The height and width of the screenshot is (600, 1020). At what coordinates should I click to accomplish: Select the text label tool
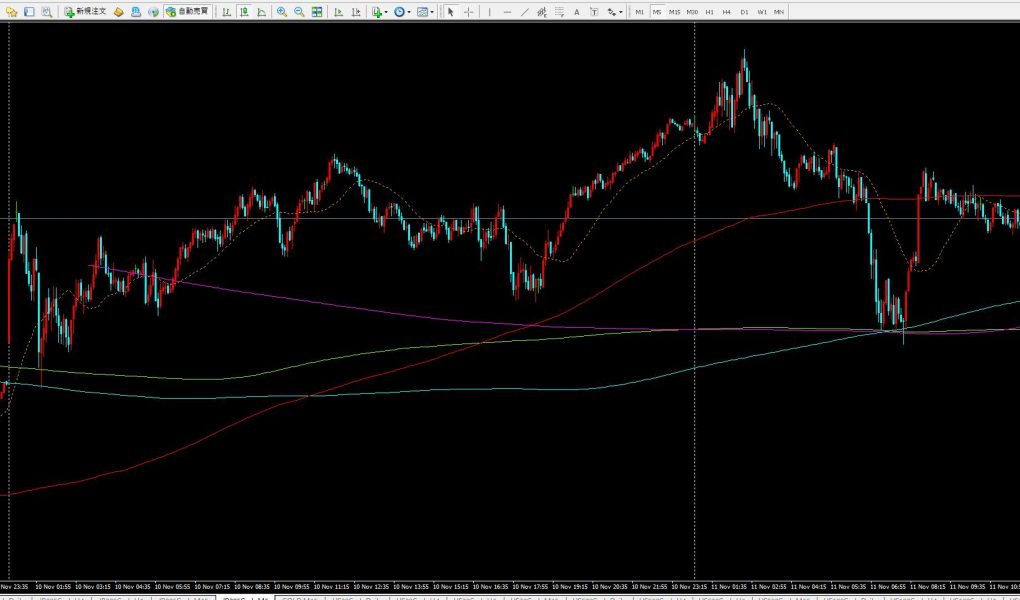click(x=577, y=12)
